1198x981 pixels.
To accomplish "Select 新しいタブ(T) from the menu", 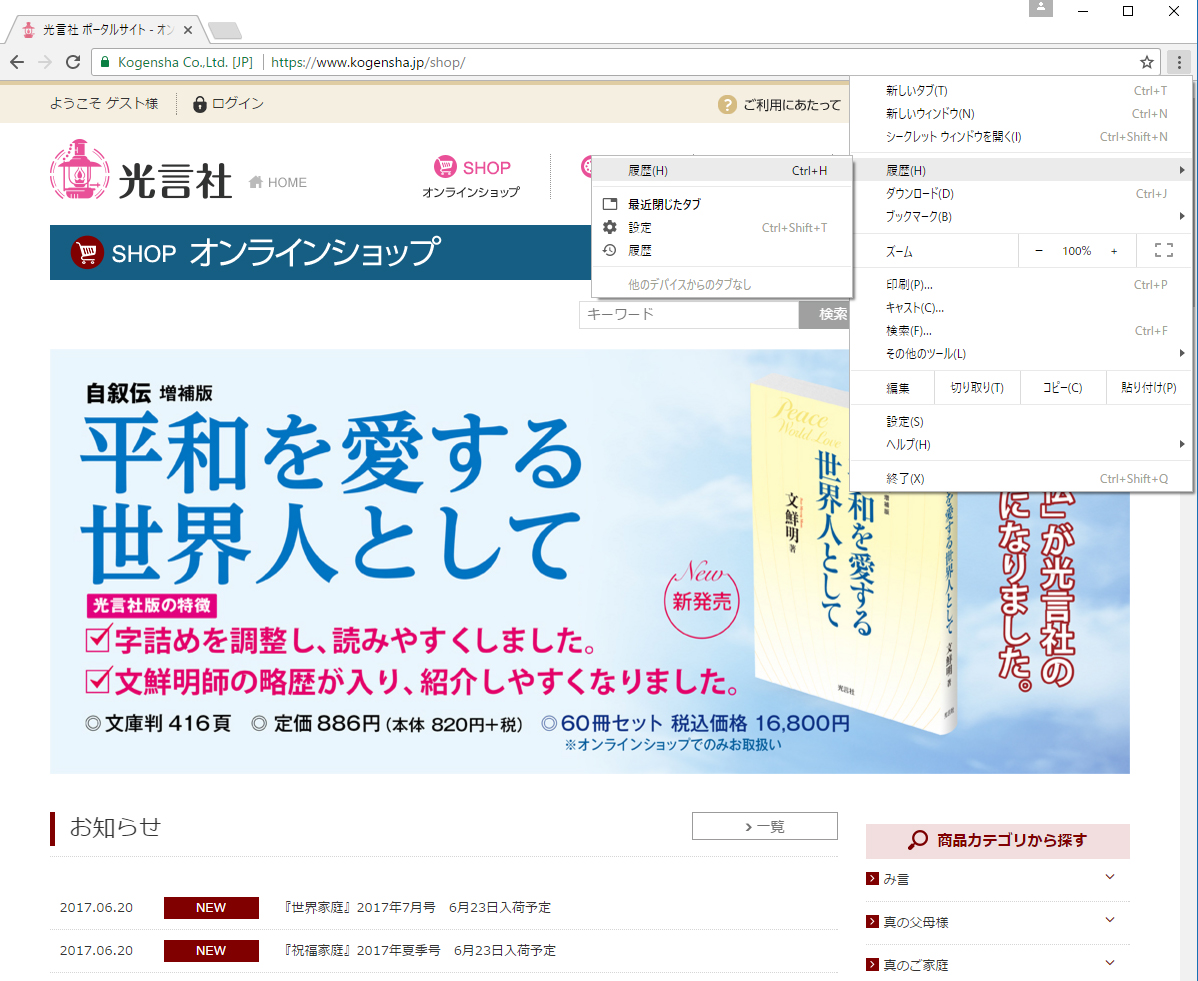I will (x=1020, y=90).
